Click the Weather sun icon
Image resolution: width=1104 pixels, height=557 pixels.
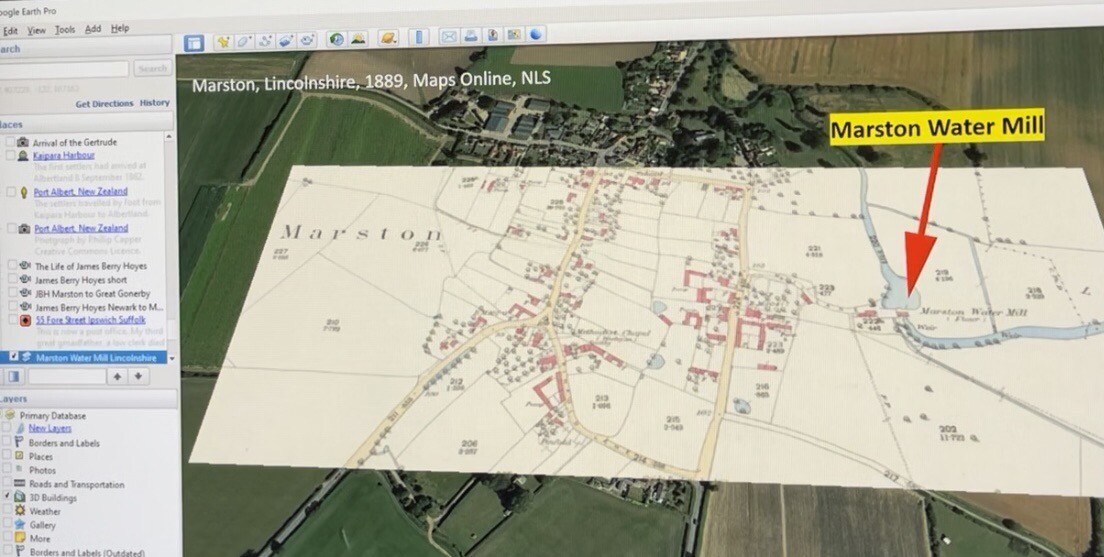point(20,511)
